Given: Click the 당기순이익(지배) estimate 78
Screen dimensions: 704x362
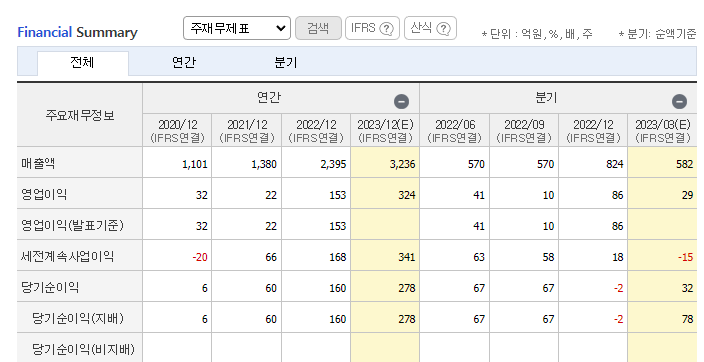Looking at the screenshot, I should click(x=688, y=319).
